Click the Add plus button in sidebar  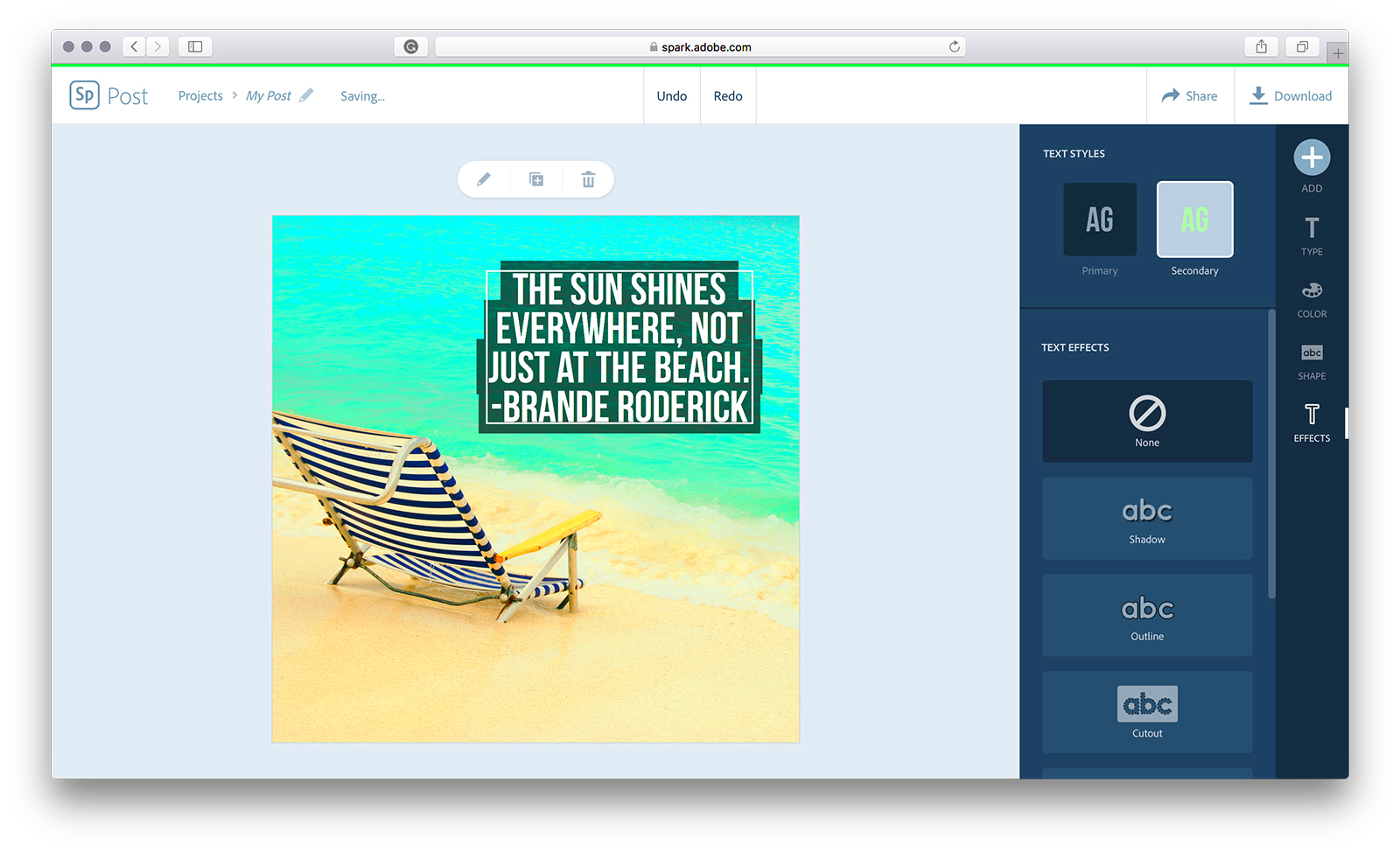click(x=1312, y=158)
